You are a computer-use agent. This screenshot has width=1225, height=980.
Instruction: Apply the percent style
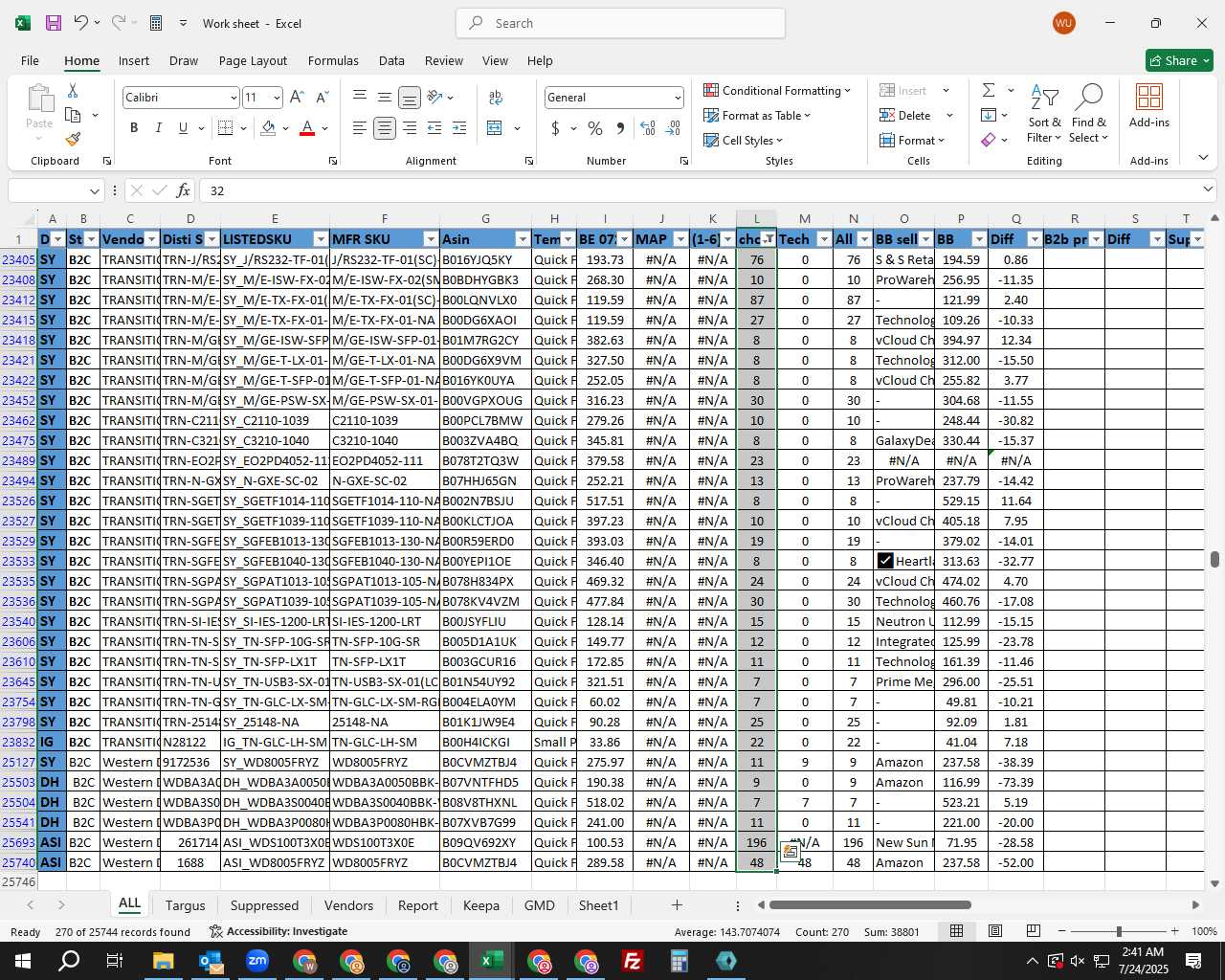click(595, 128)
